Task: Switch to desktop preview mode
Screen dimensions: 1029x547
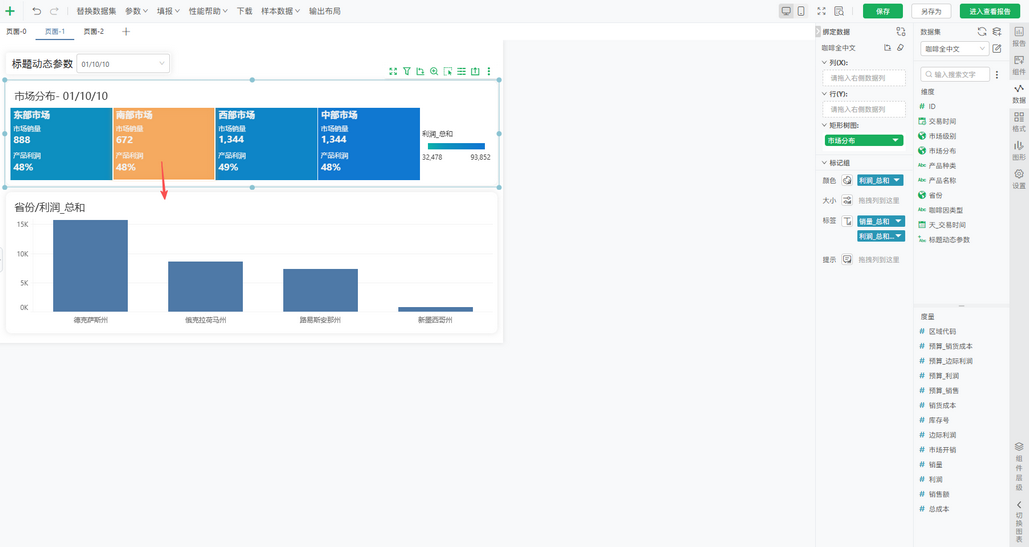Action: pos(786,11)
